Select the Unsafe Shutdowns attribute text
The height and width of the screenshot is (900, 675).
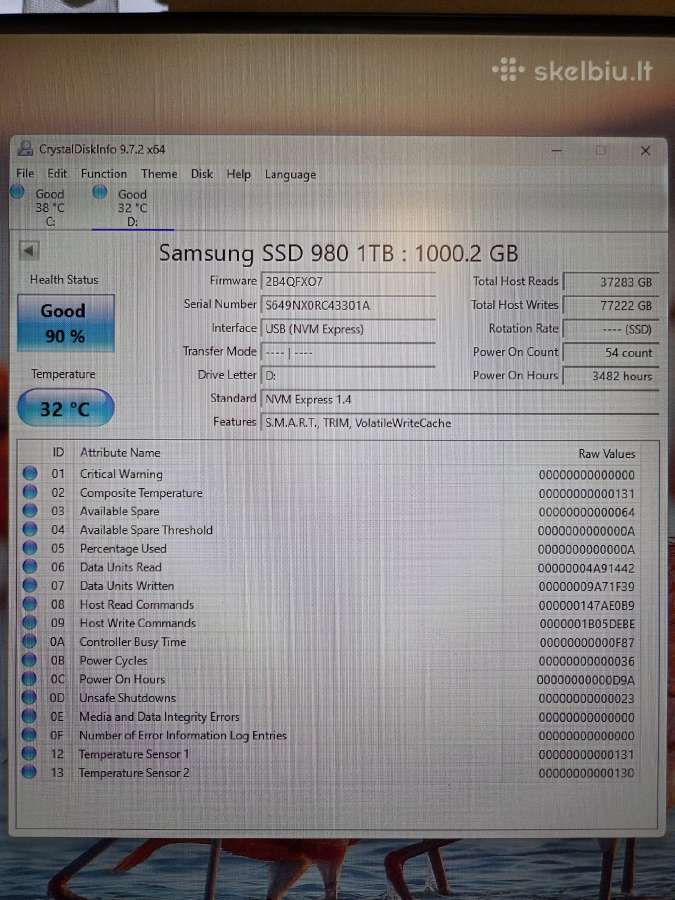(x=127, y=698)
